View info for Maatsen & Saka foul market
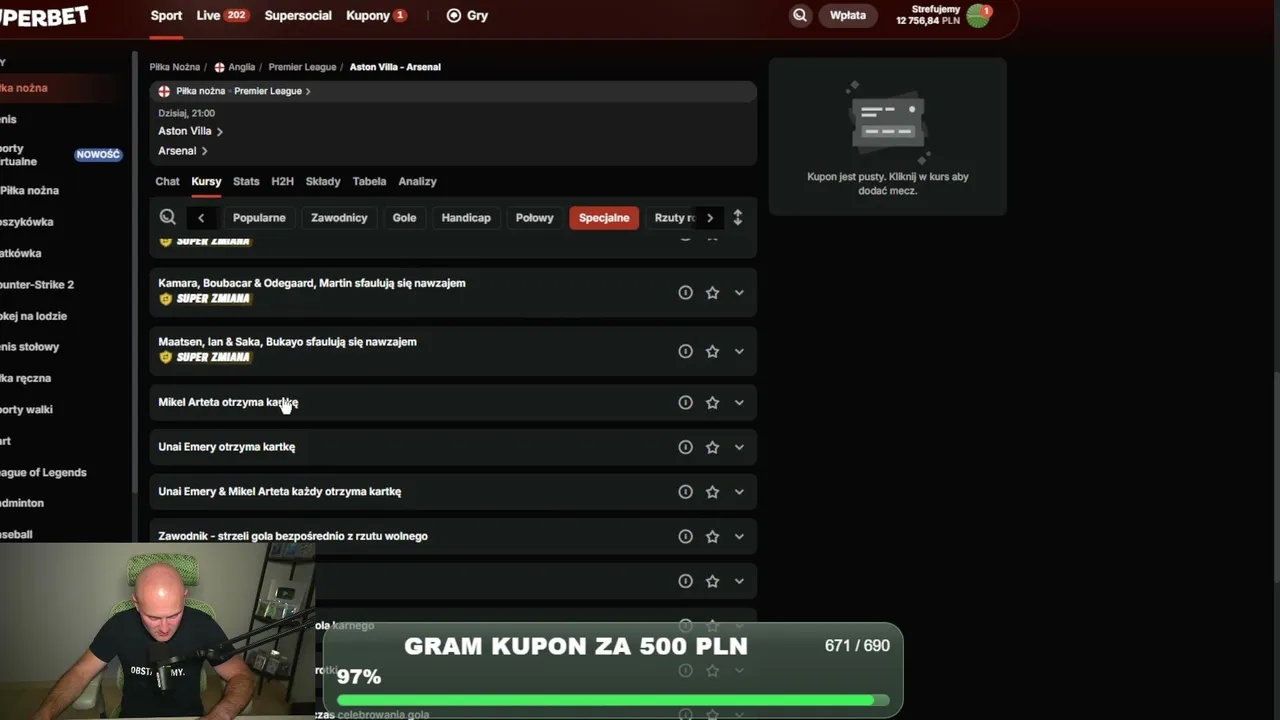Screen dimensions: 1280x720 [685, 351]
